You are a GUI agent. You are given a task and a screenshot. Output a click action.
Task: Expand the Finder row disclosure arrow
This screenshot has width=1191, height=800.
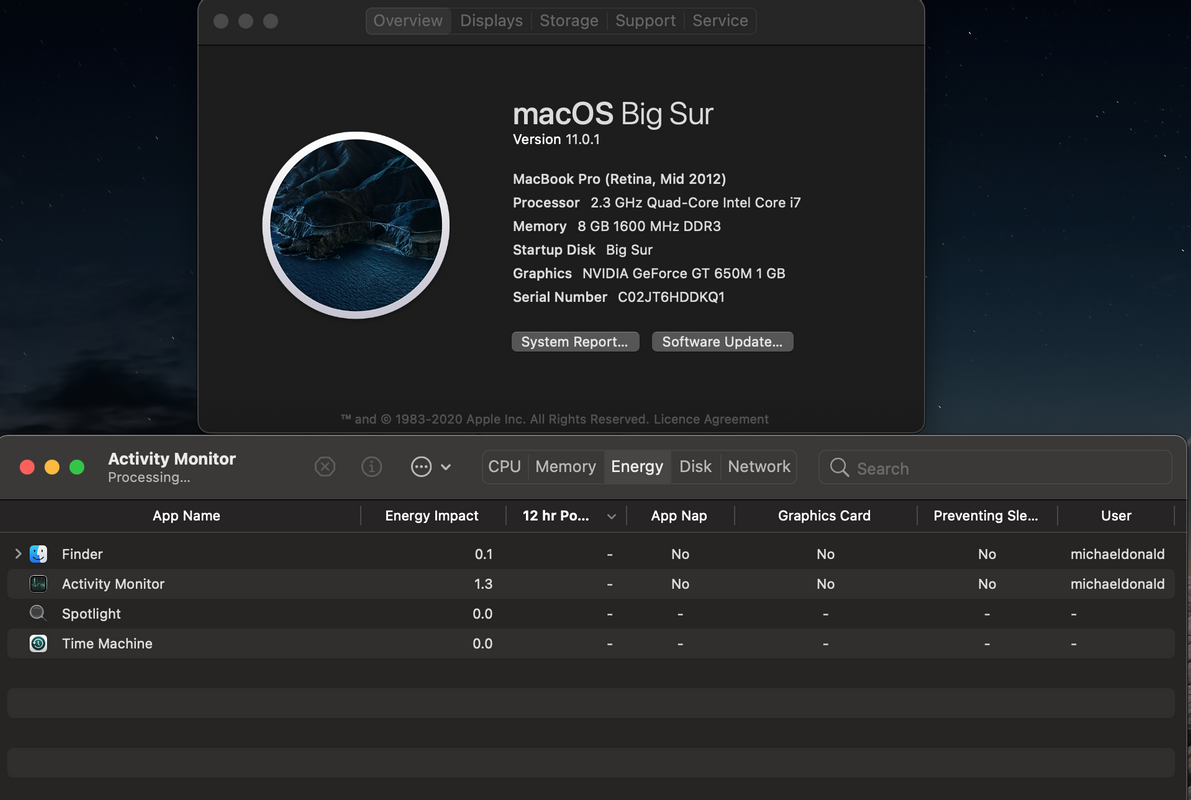tap(18, 554)
